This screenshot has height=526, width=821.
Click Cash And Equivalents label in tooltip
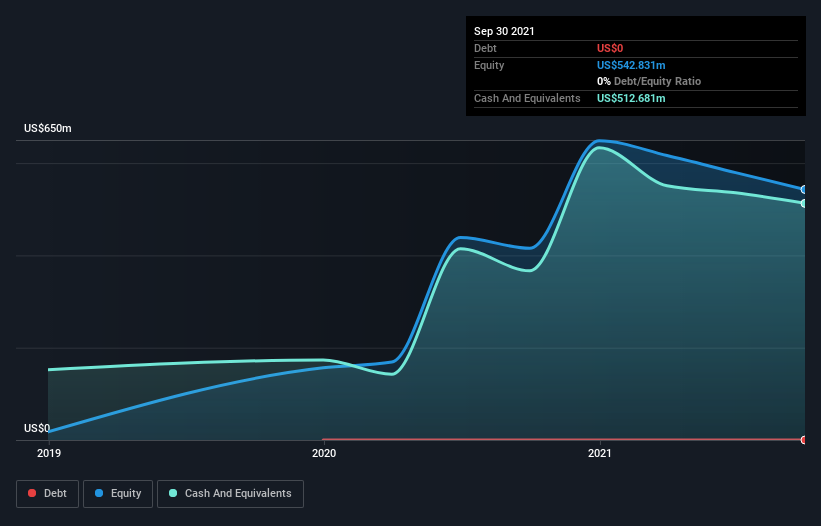pyautogui.click(x=527, y=98)
